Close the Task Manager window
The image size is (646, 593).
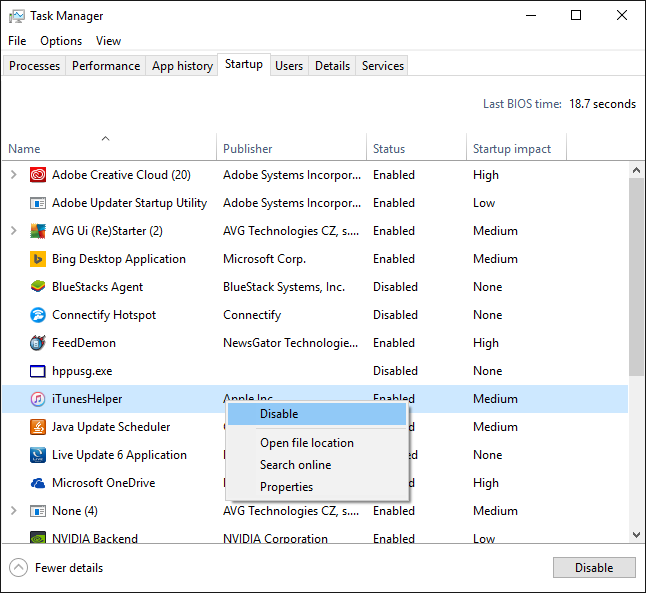tap(622, 16)
